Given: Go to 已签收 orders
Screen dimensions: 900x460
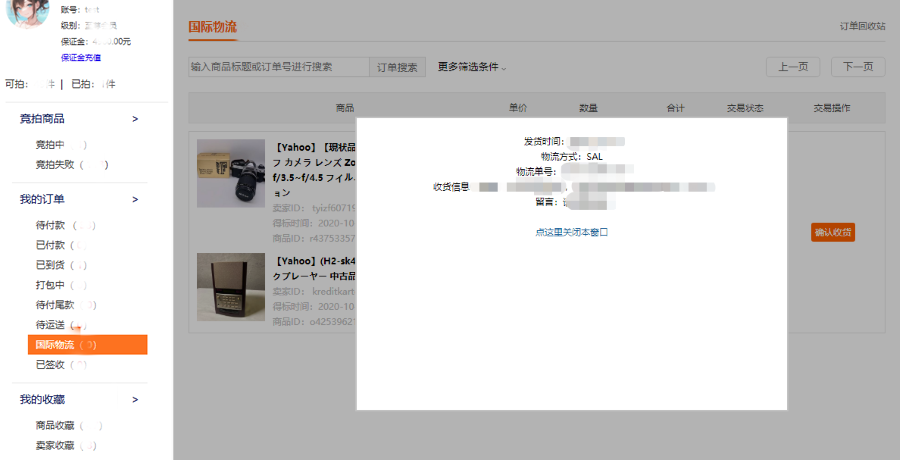Looking at the screenshot, I should click(x=51, y=365).
